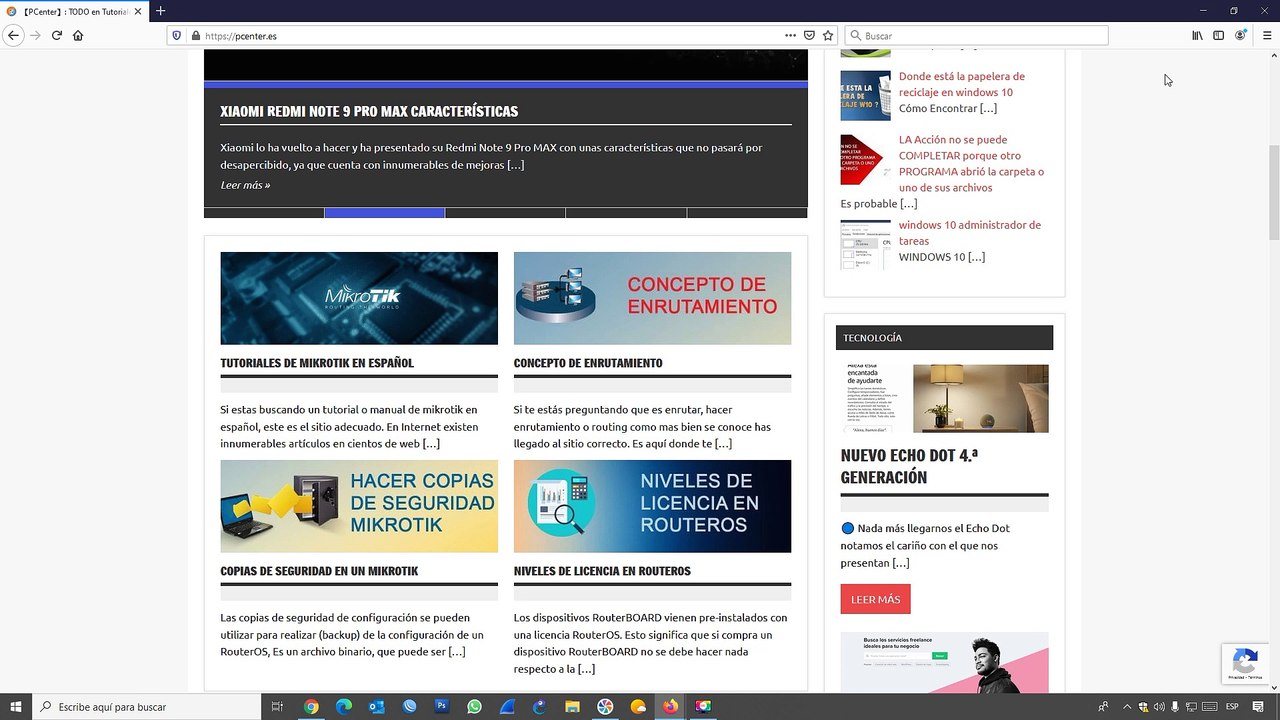
Task: Select the first slider indicator segment
Action: [264, 213]
